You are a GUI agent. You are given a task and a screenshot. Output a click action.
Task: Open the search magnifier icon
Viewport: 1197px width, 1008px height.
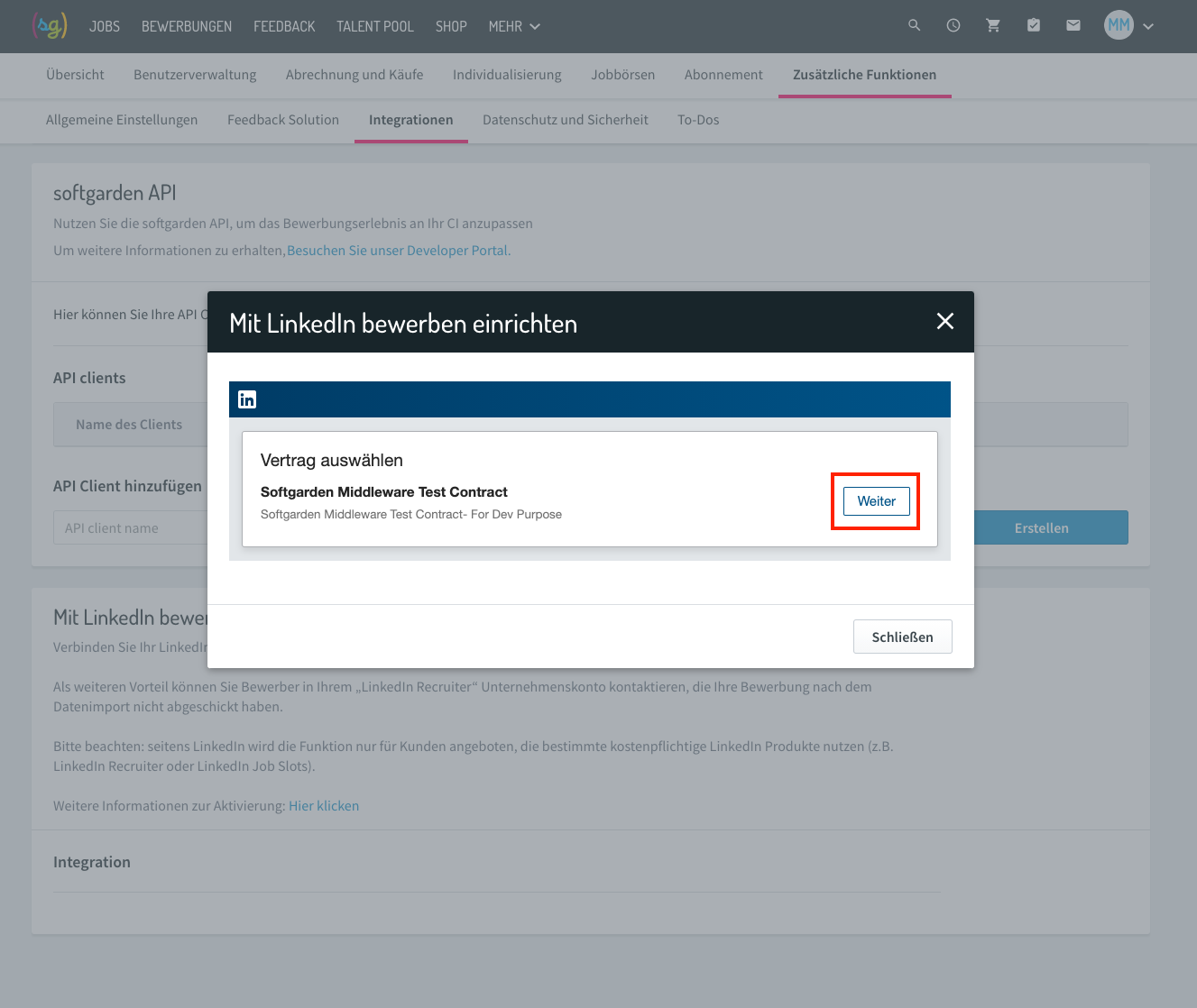click(915, 26)
